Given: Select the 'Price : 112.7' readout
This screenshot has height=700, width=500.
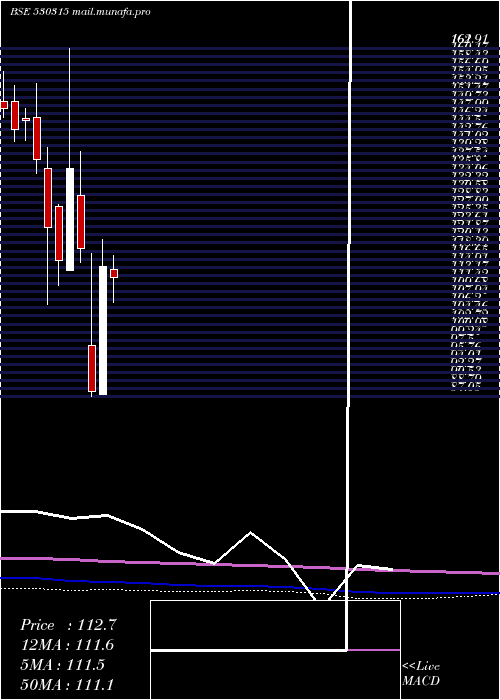Looking at the screenshot, I should tap(69, 625).
